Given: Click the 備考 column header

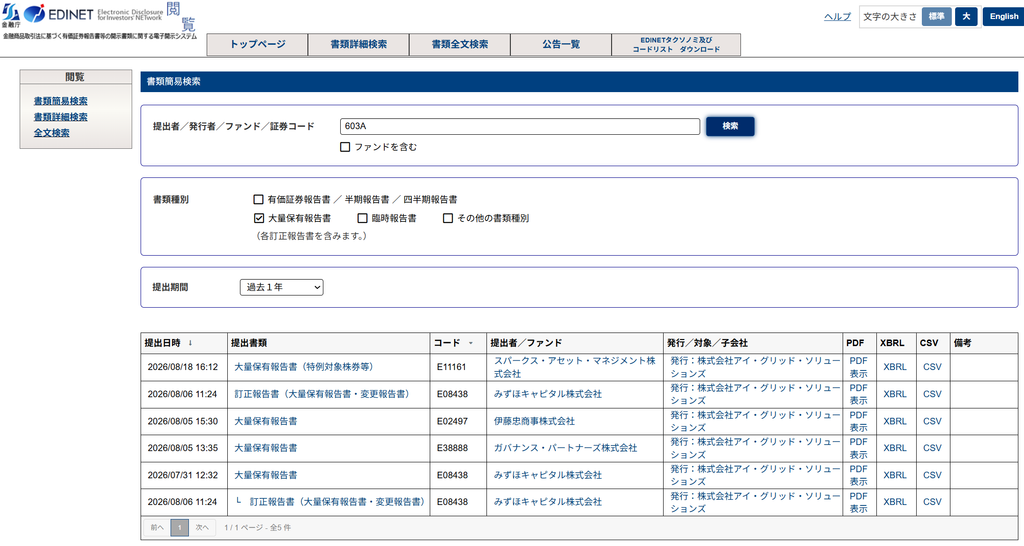Looking at the screenshot, I should coord(984,343).
